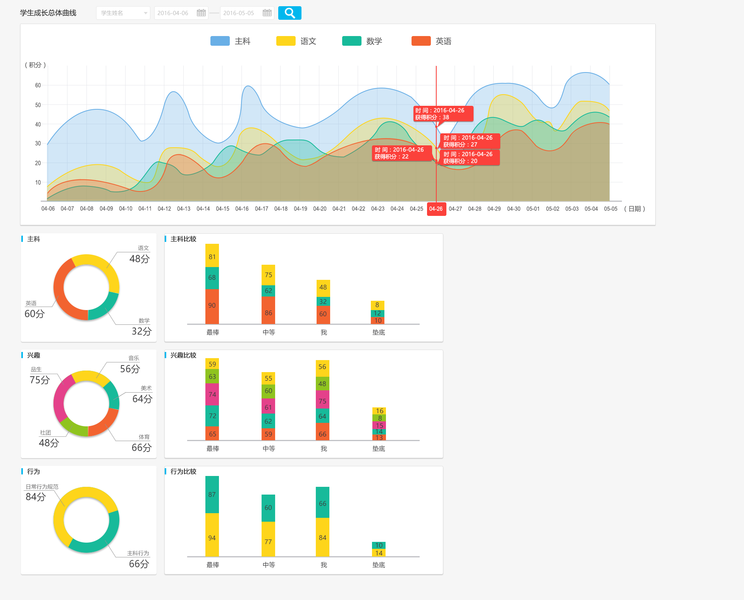Screen dimensions: 744x600
Task: Toggle the 主科 blue legend swatch
Action: click(x=220, y=41)
